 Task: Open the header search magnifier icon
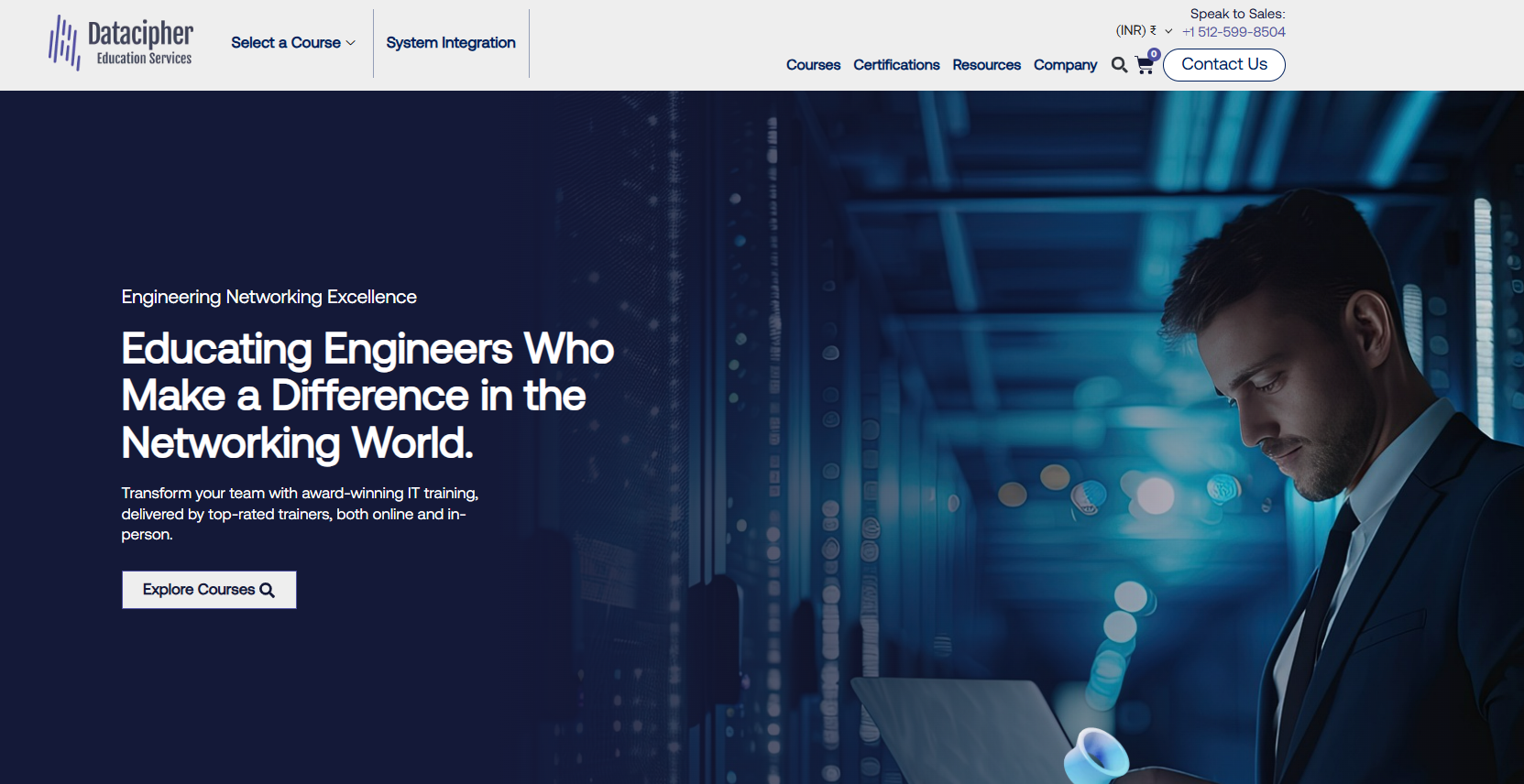click(1119, 65)
